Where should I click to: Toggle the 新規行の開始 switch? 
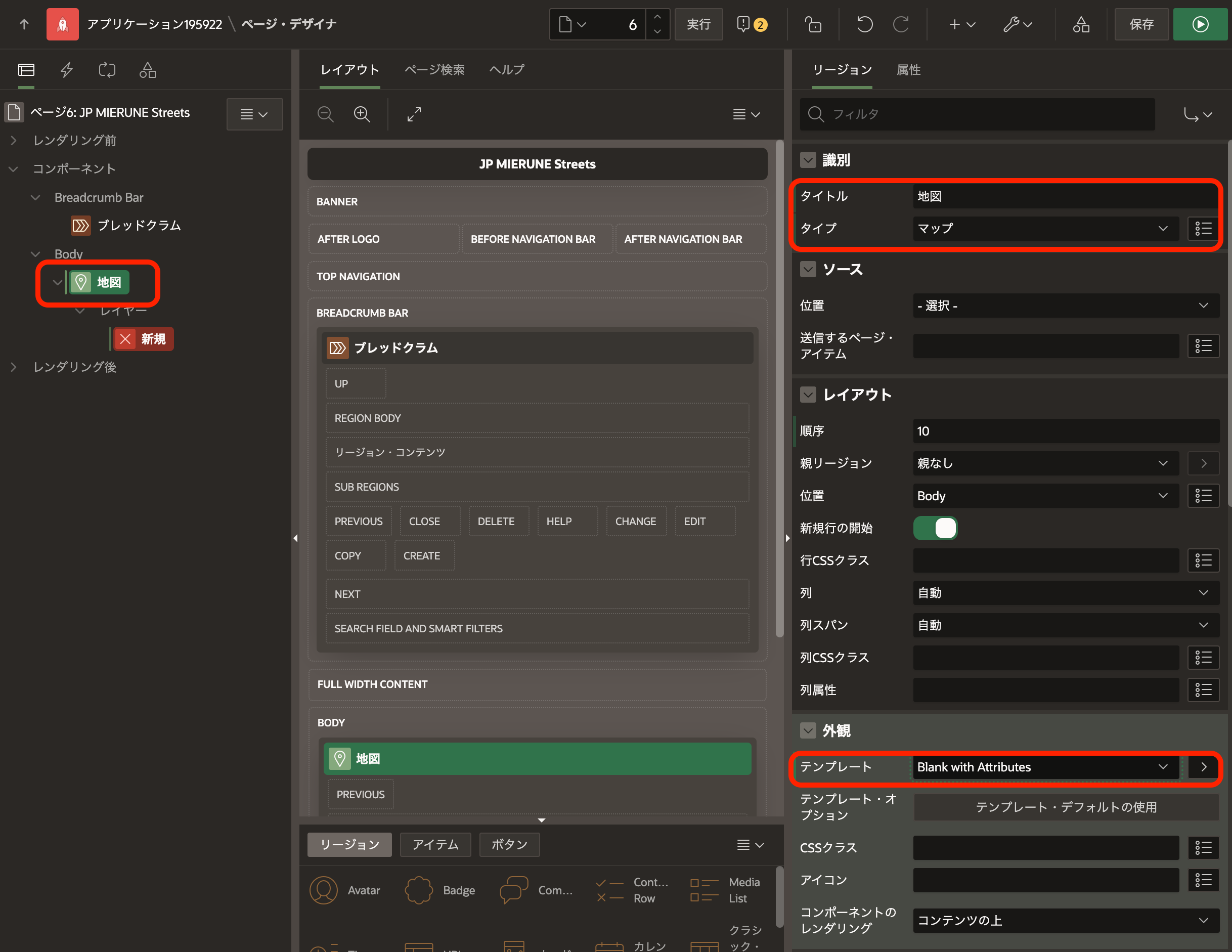[935, 528]
